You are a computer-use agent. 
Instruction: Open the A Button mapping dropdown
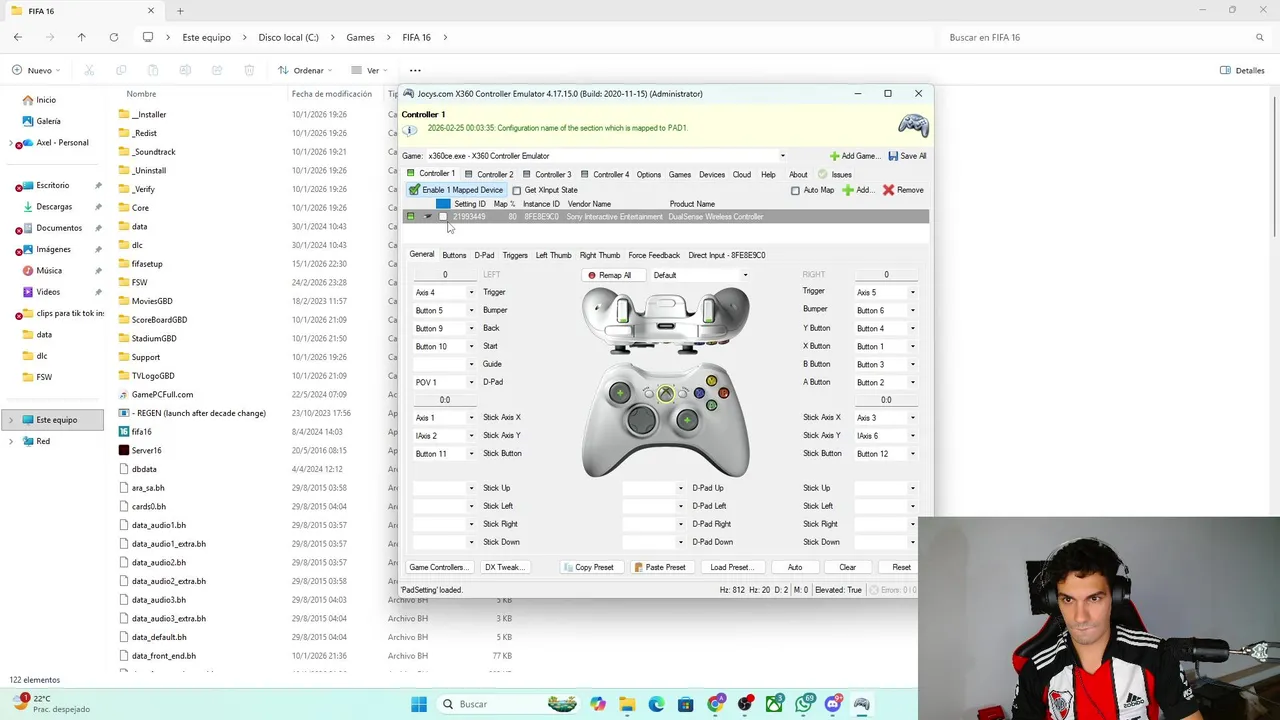coord(912,382)
